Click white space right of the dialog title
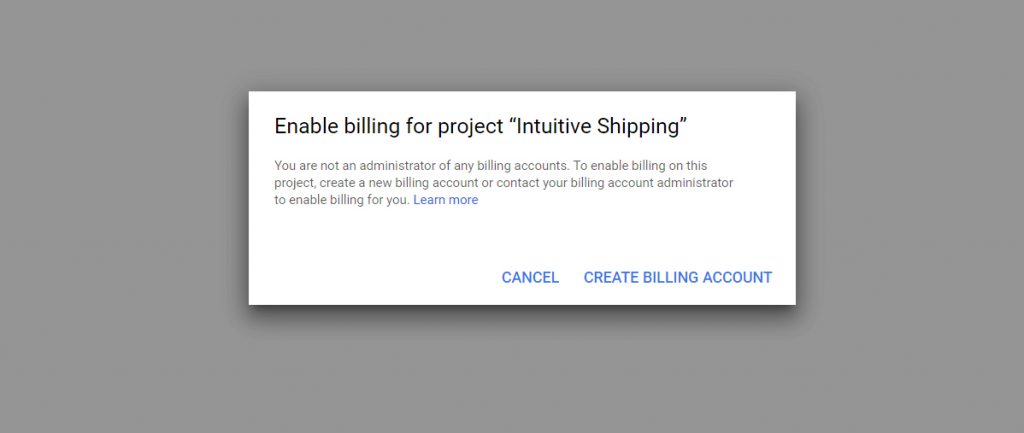The image size is (1024, 433). [741, 127]
